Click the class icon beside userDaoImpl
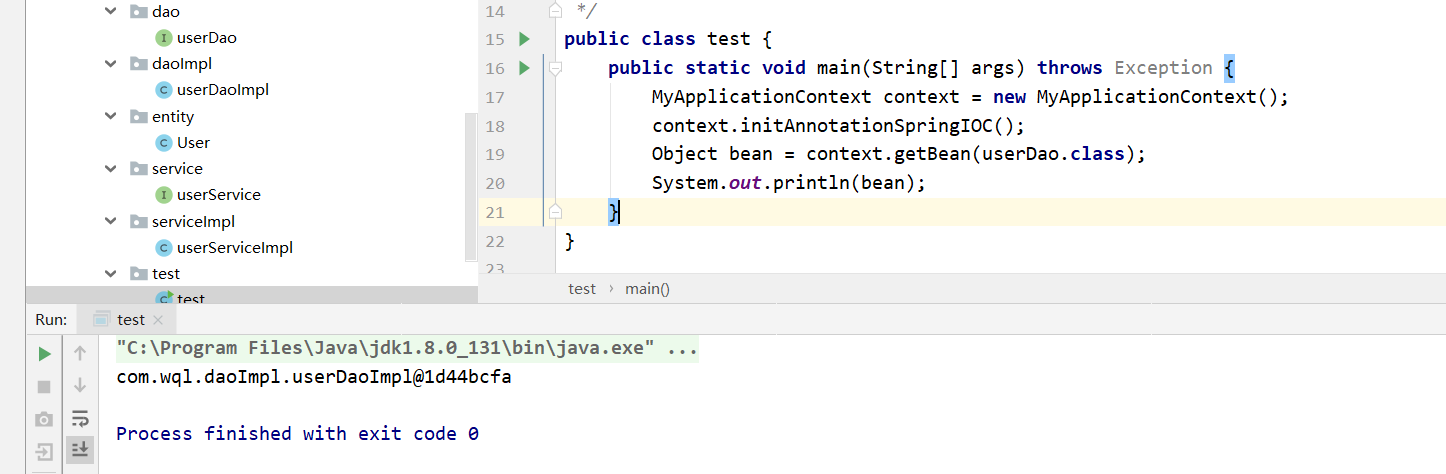 coord(164,90)
